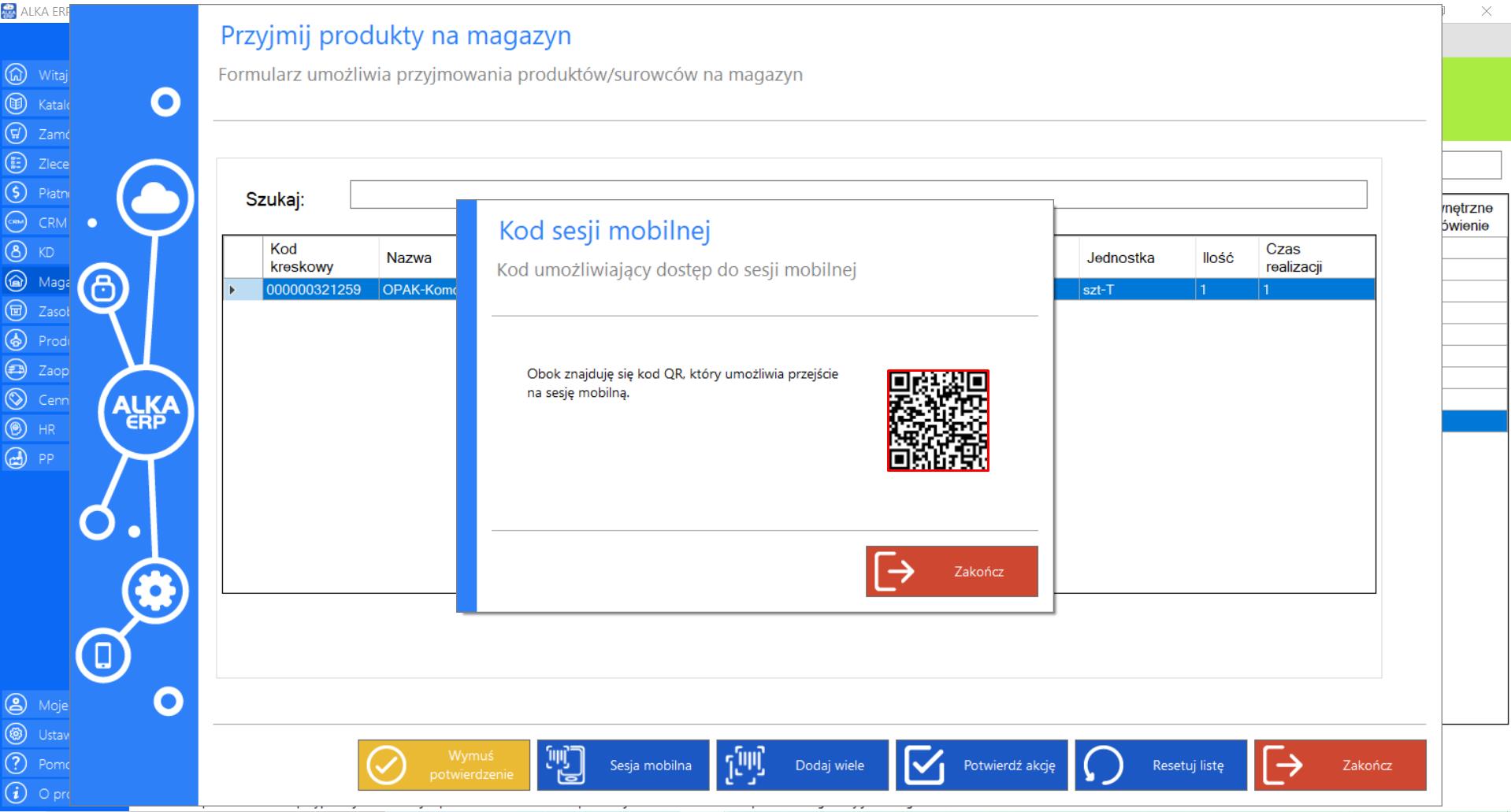Screen dimensions: 1511x812
Task: Open the Zasoby sidebar icon
Action: (16, 310)
